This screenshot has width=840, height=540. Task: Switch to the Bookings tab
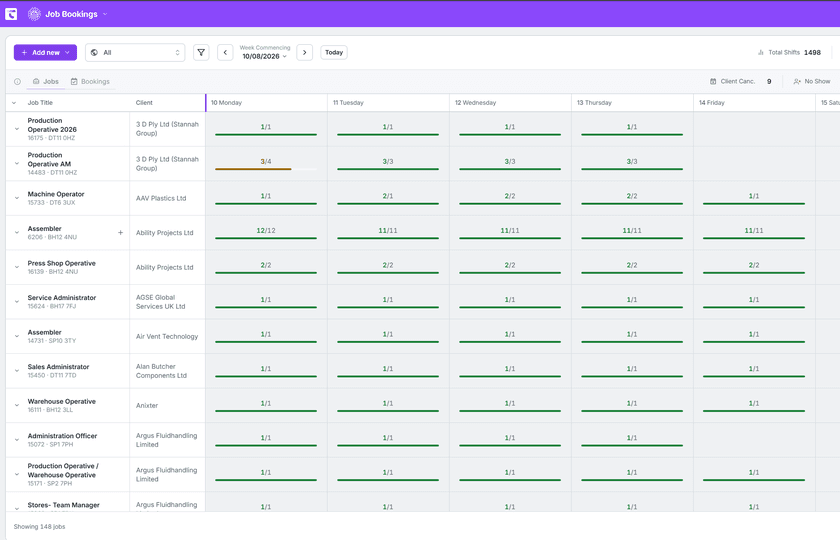(91, 81)
